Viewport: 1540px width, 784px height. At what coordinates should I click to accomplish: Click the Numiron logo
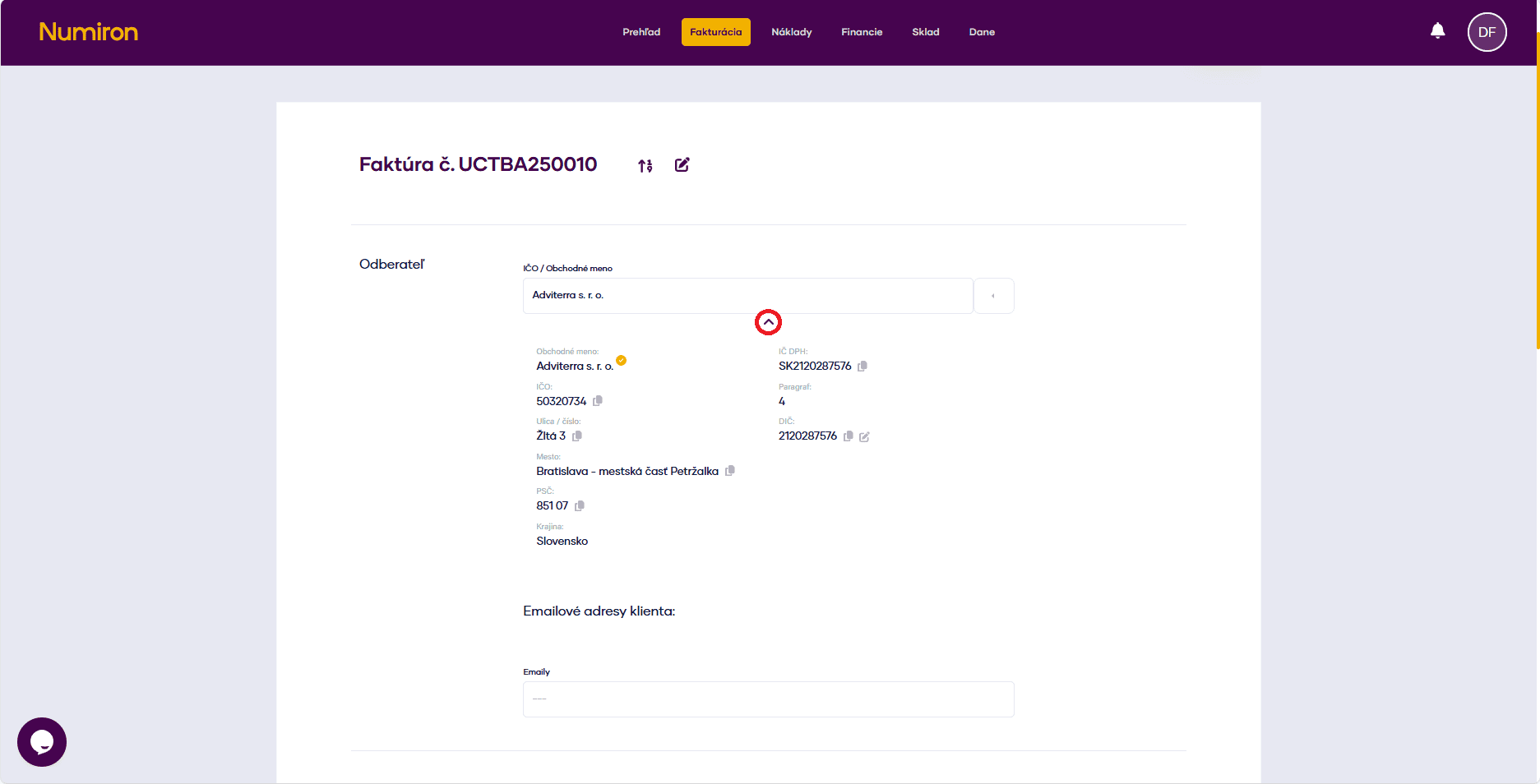tap(89, 32)
